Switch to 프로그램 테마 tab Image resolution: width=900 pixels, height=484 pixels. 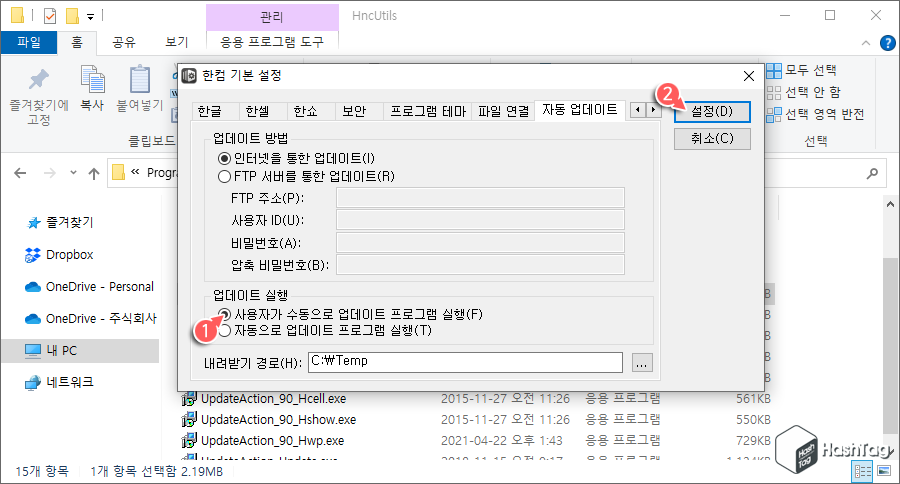click(428, 111)
